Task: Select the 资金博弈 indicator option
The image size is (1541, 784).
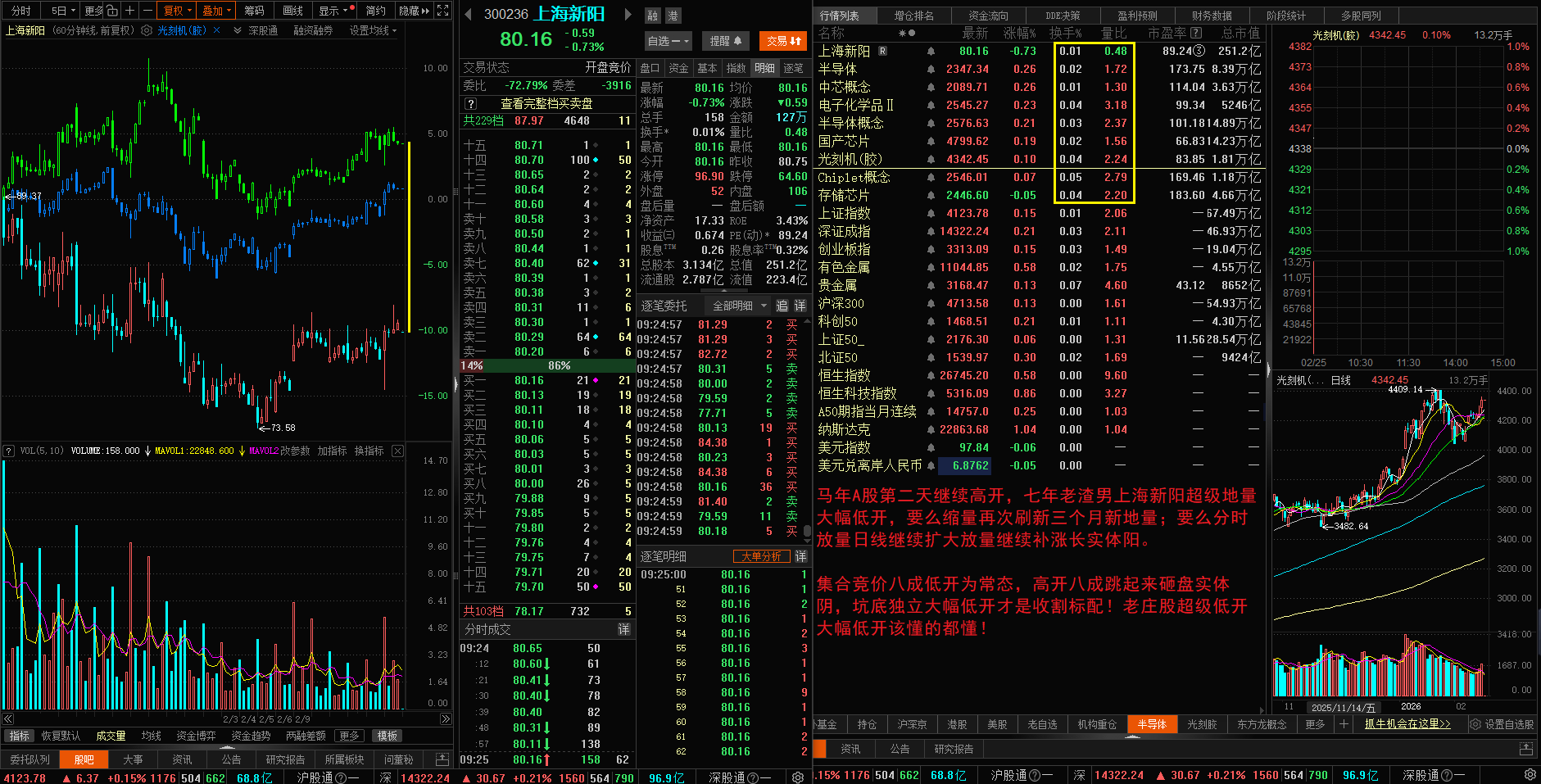Action: pyautogui.click(x=196, y=736)
